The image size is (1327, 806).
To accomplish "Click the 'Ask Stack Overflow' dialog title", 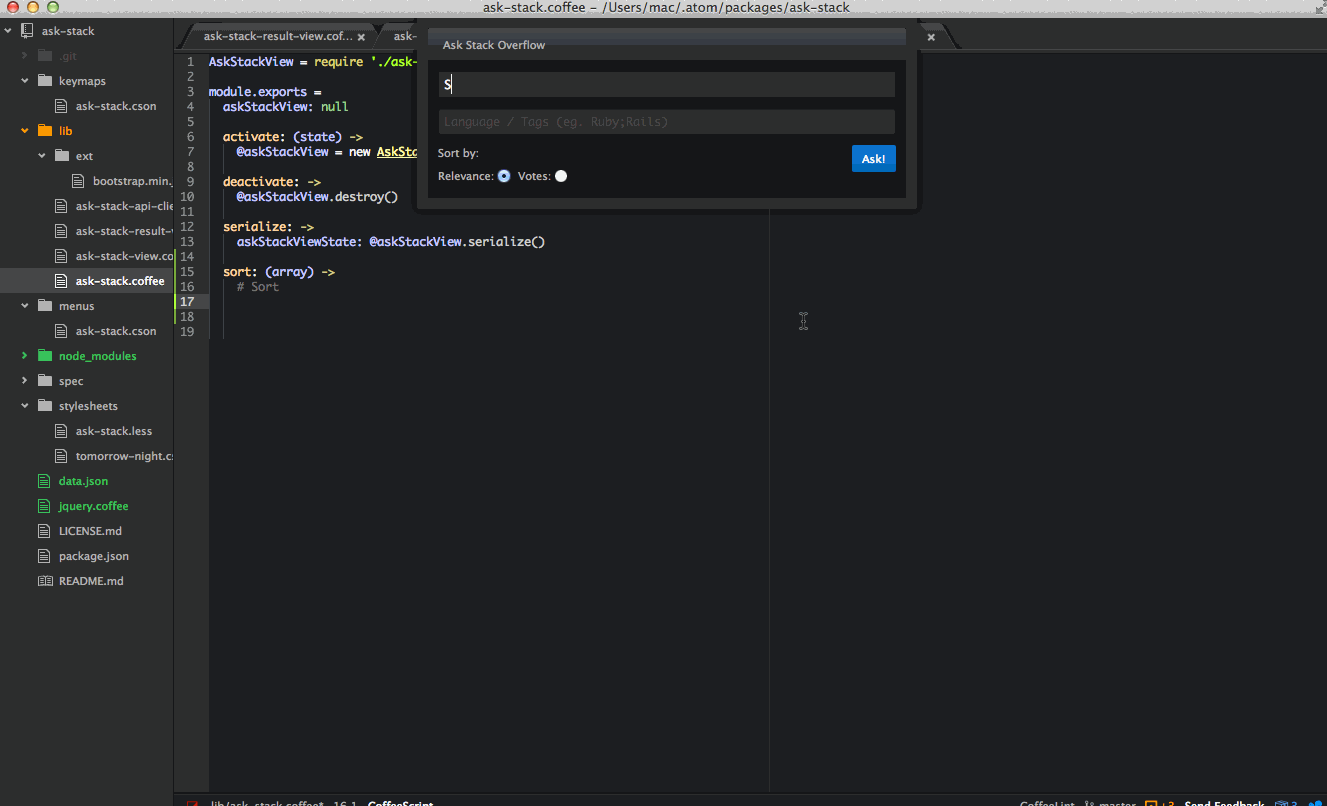I will pyautogui.click(x=494, y=45).
